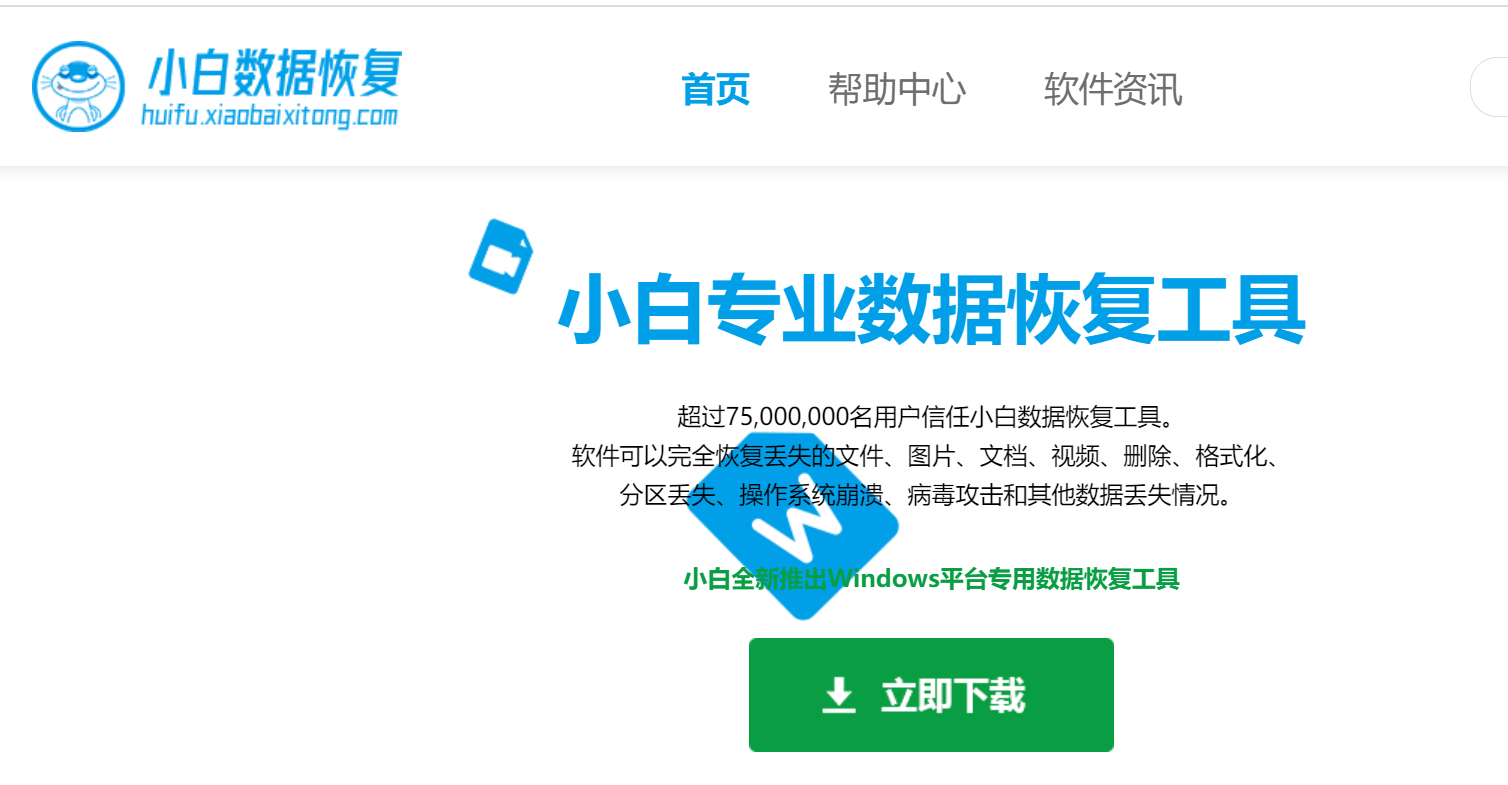Click the phrase 操作系统崩溃 in description
1508x785 pixels.
810,495
